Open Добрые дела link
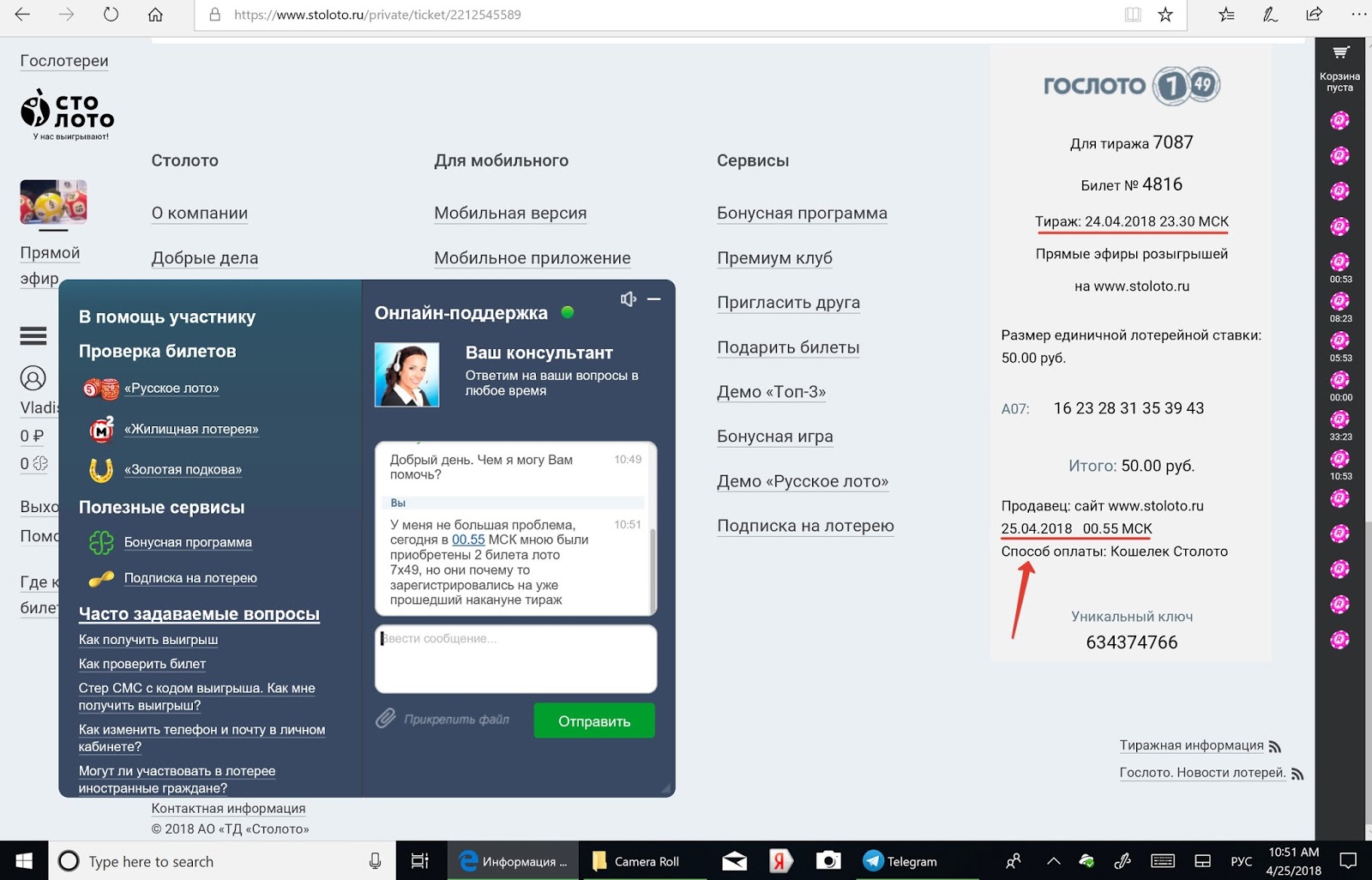1372x880 pixels. click(205, 257)
